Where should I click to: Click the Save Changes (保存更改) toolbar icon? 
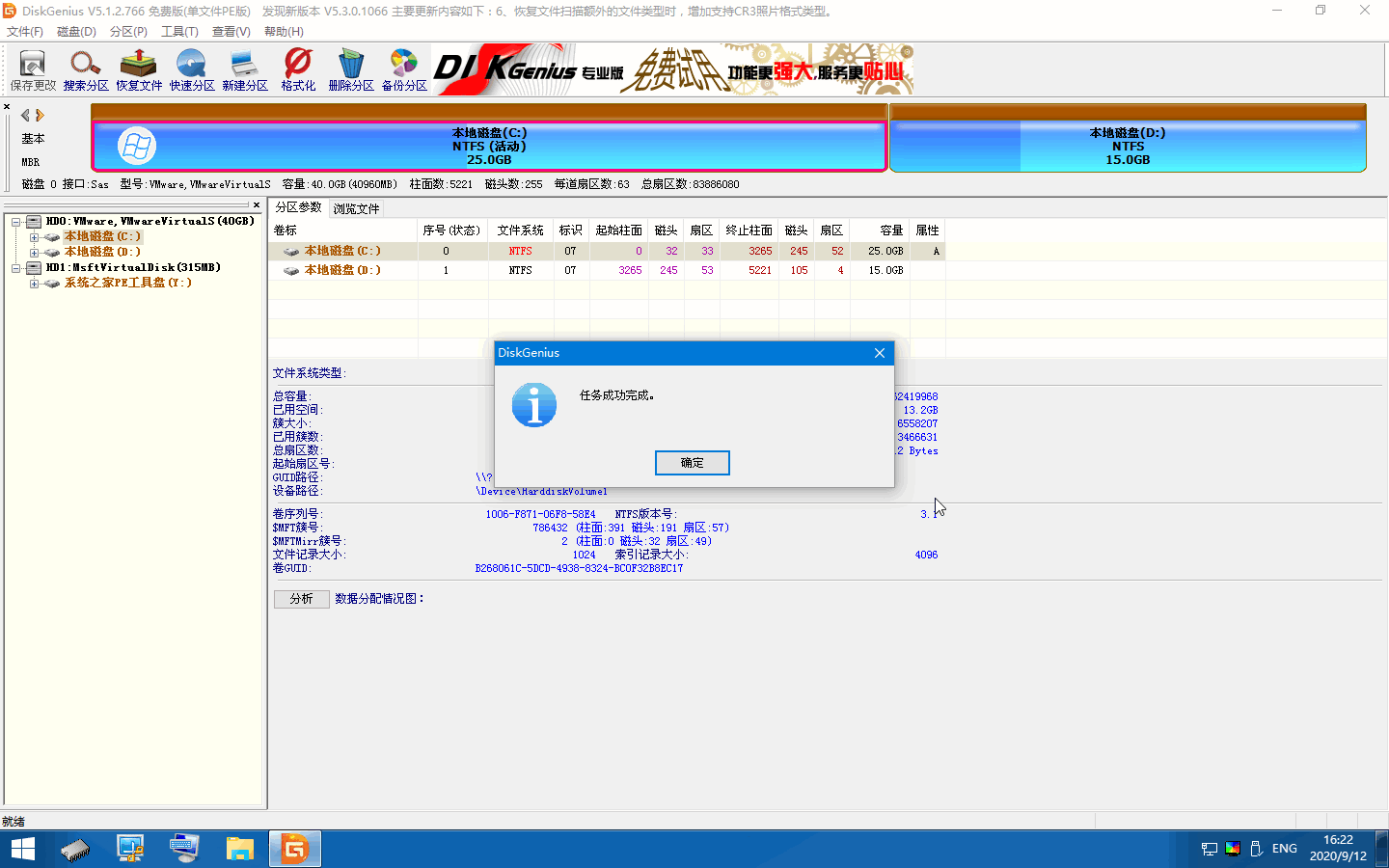pyautogui.click(x=33, y=69)
